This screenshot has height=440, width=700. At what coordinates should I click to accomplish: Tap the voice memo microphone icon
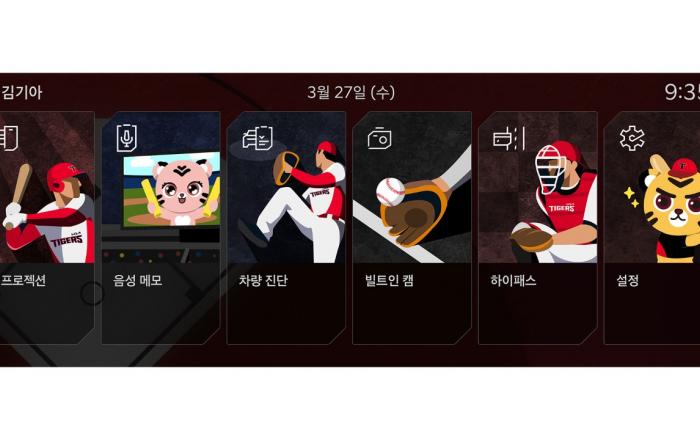pos(127,138)
